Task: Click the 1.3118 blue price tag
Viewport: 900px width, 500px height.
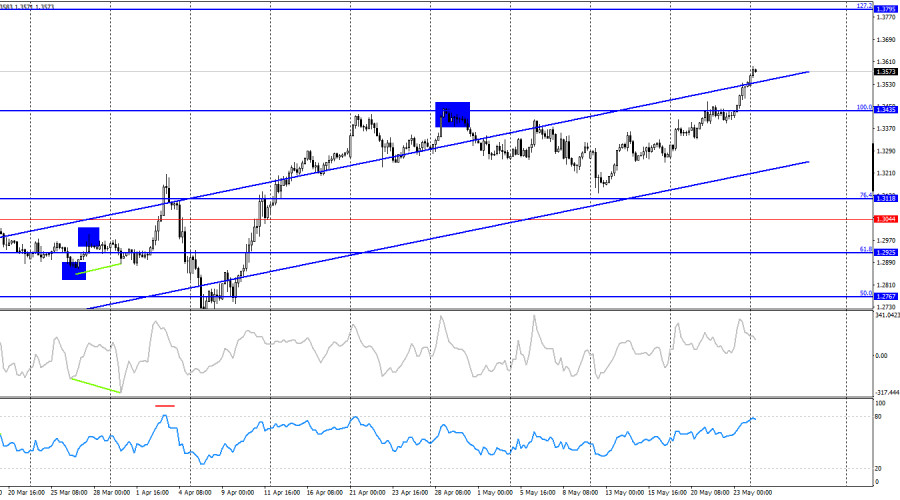Action: coord(885,199)
